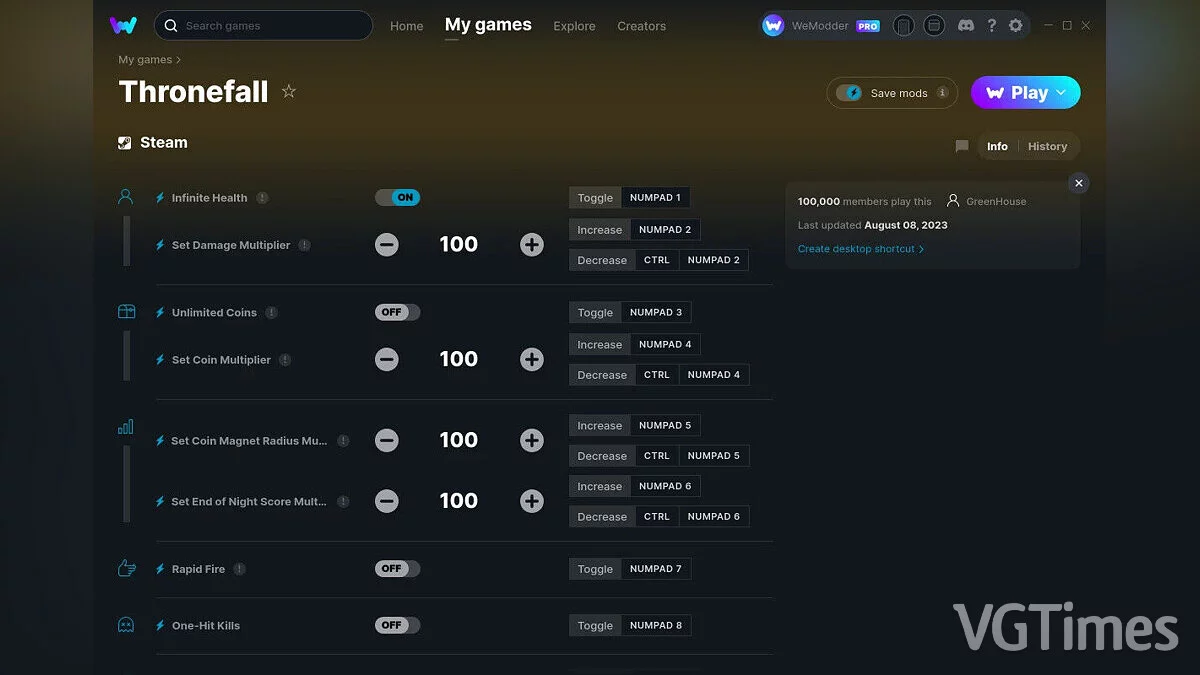This screenshot has width=1200, height=675.
Task: Click Decrease CTRL NUMPAD 4 hotkey
Action: (658, 375)
